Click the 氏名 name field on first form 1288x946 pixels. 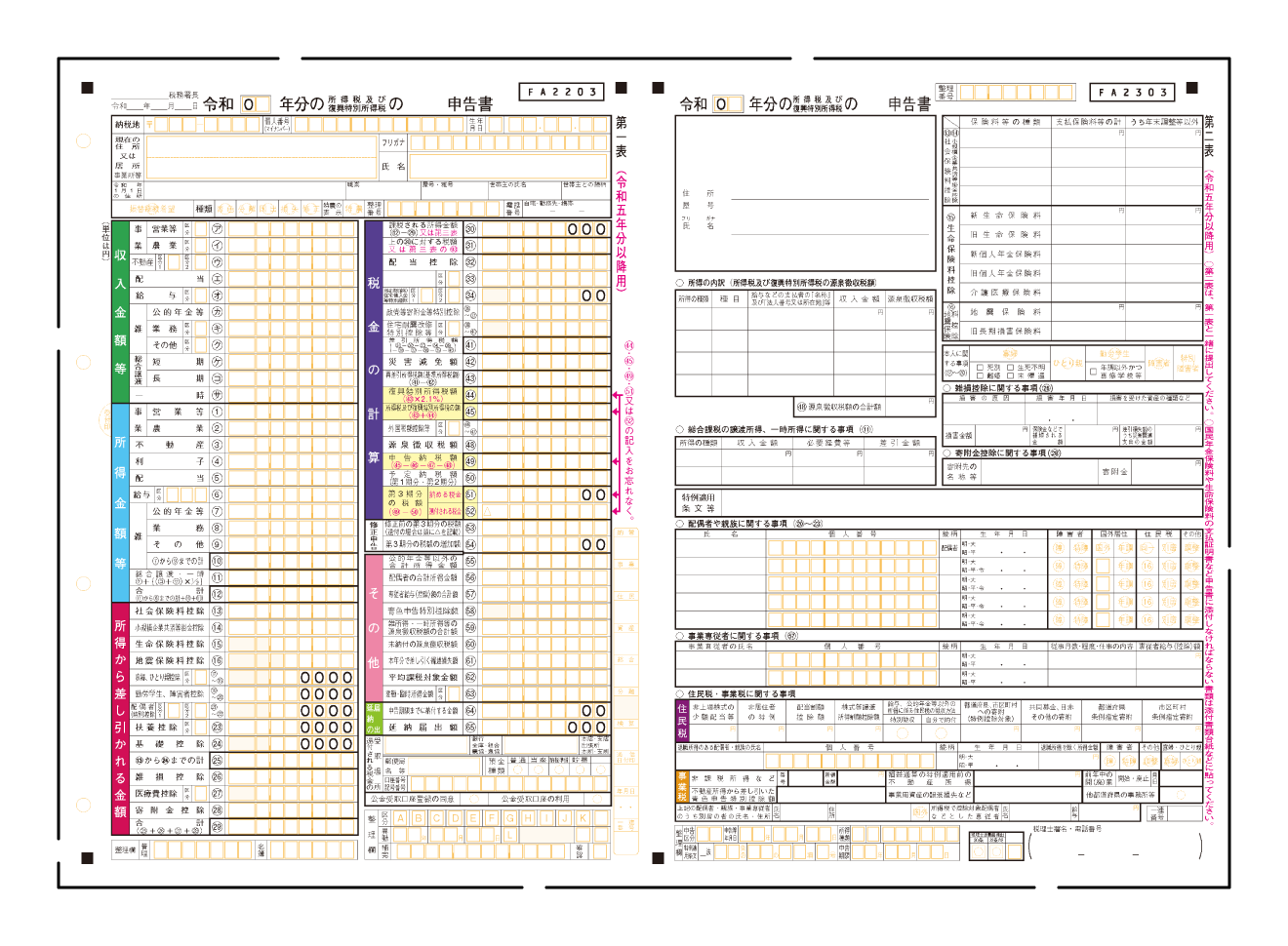coord(508,167)
